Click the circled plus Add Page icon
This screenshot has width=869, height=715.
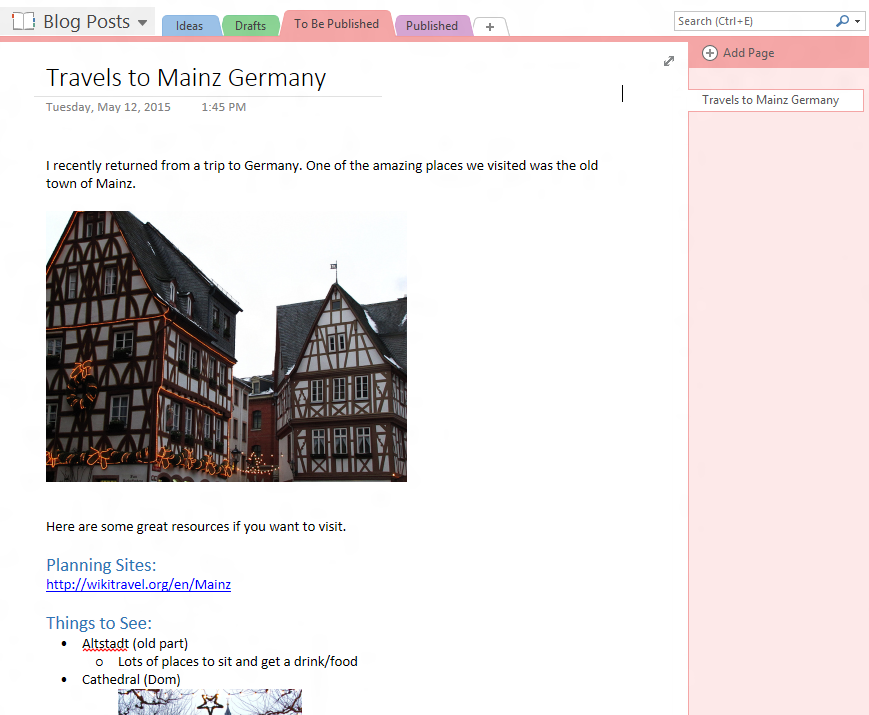pos(710,53)
